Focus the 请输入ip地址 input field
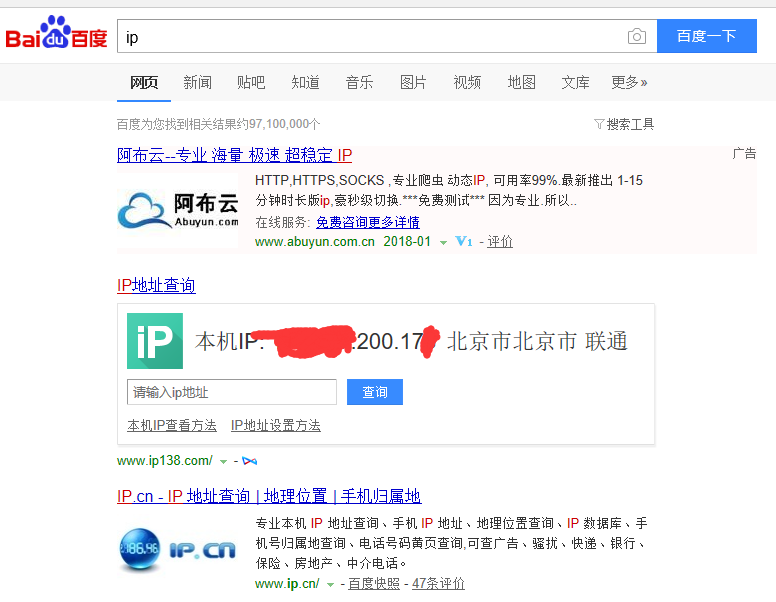The image size is (776, 602). point(232,392)
